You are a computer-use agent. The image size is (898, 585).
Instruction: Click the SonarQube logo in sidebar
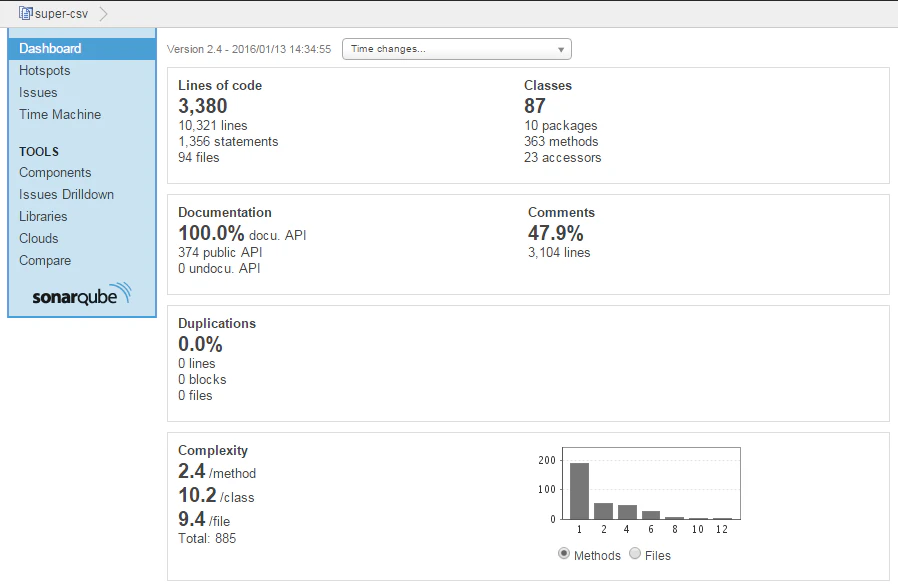pyautogui.click(x=82, y=294)
